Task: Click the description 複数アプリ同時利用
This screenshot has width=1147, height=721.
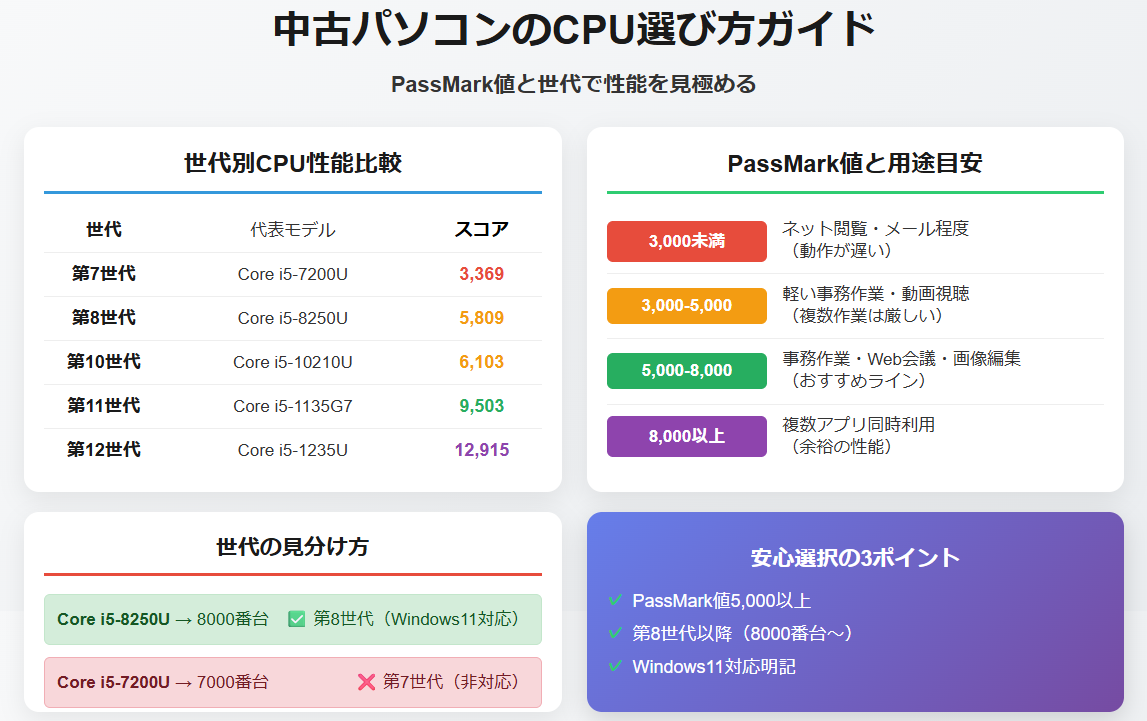Action: (859, 425)
